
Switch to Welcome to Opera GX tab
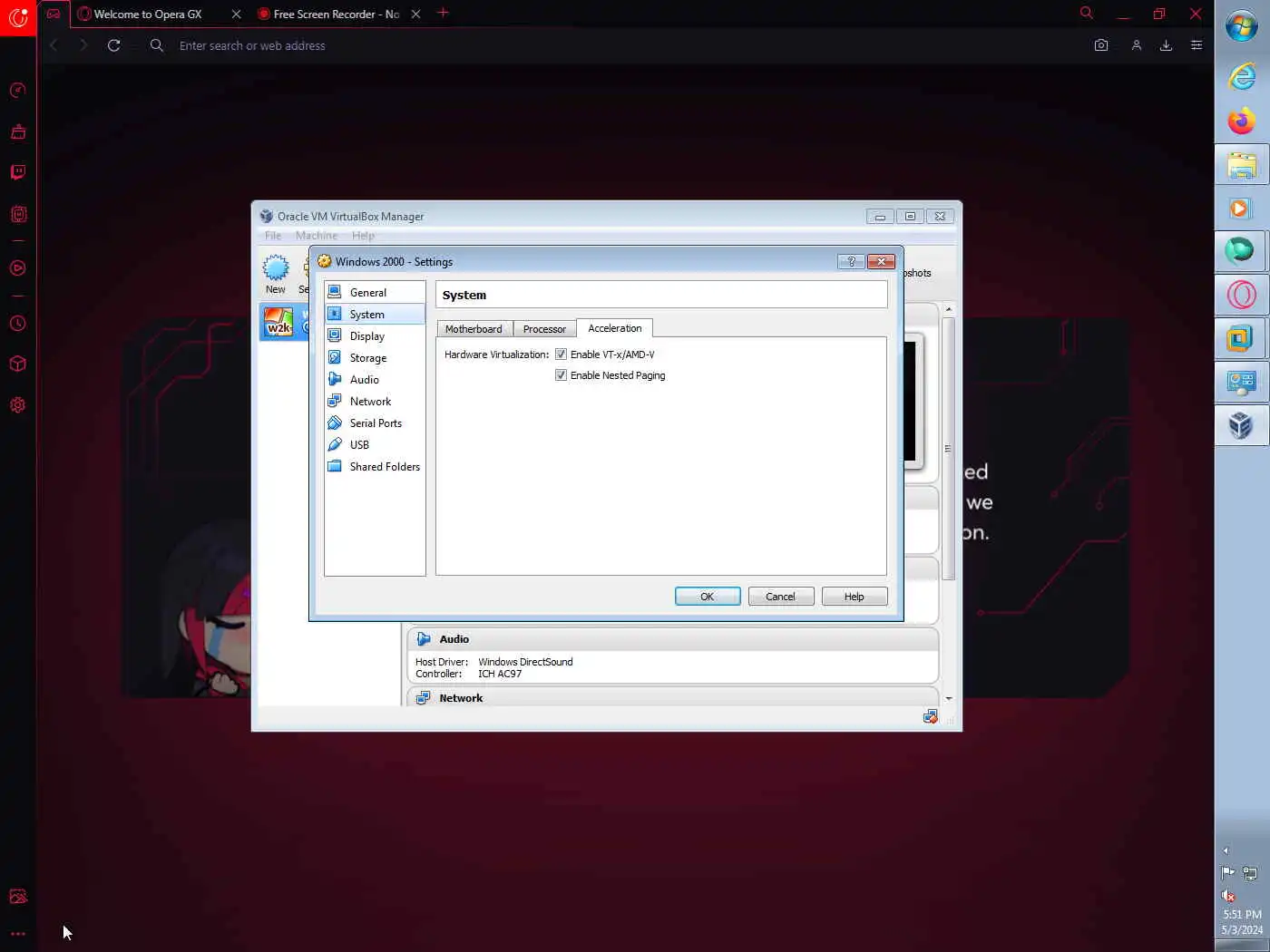pyautogui.click(x=160, y=14)
